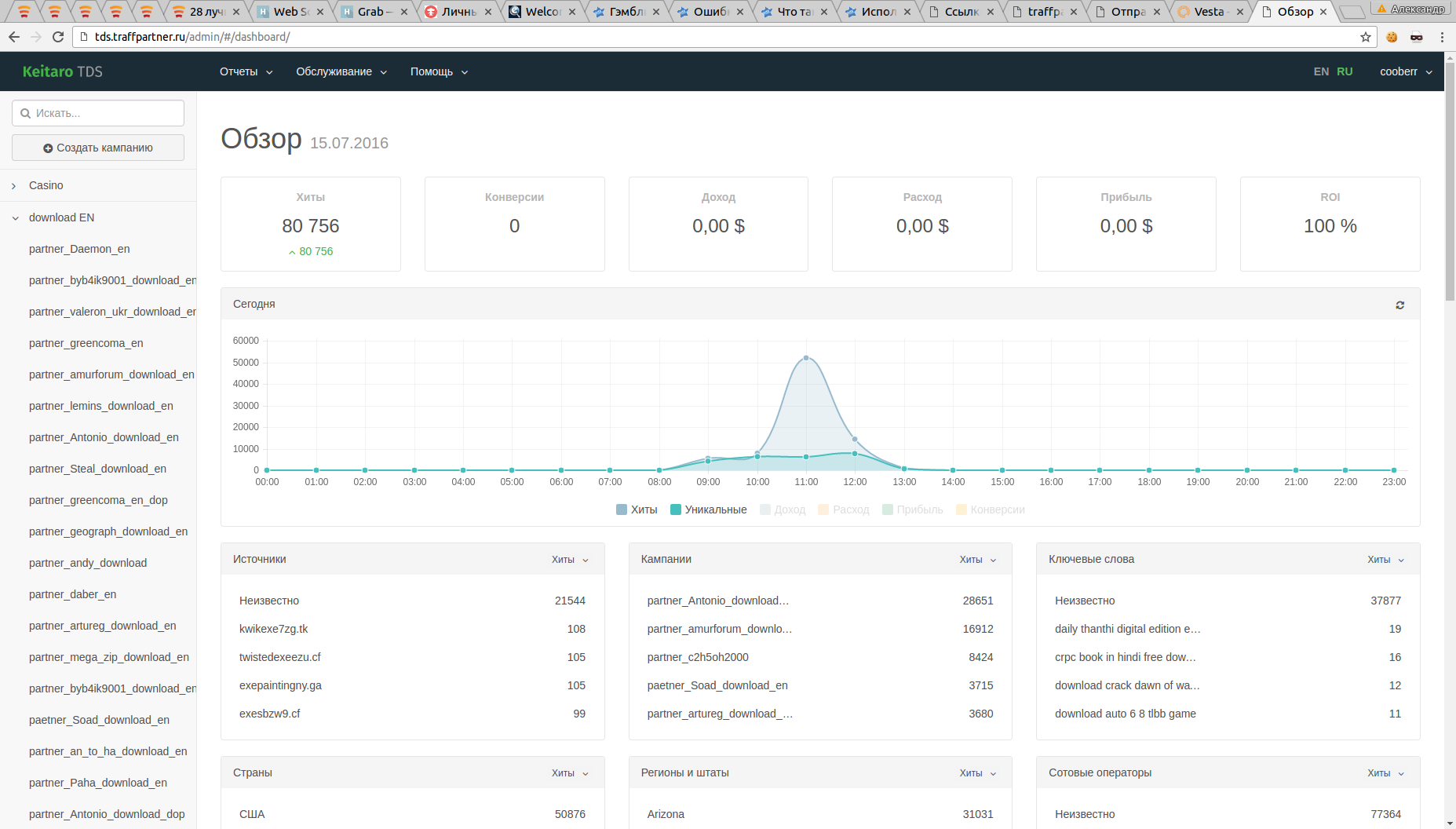Toggle Прибыль series in chart legend
This screenshot has height=829, width=1456.
click(x=913, y=509)
